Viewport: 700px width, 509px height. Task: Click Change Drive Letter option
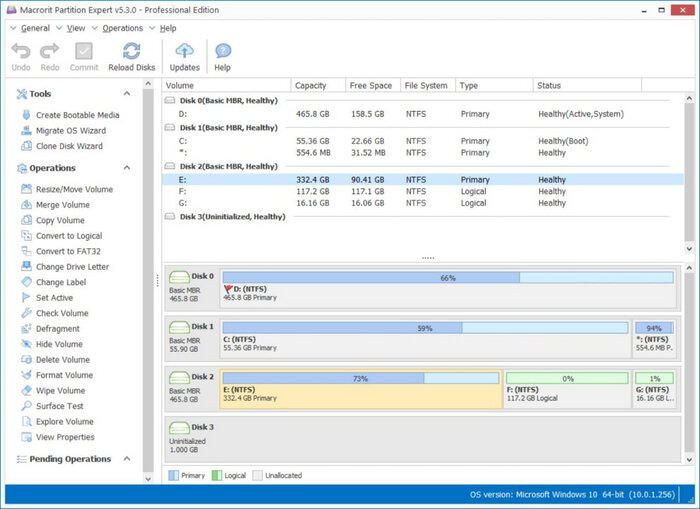click(73, 267)
